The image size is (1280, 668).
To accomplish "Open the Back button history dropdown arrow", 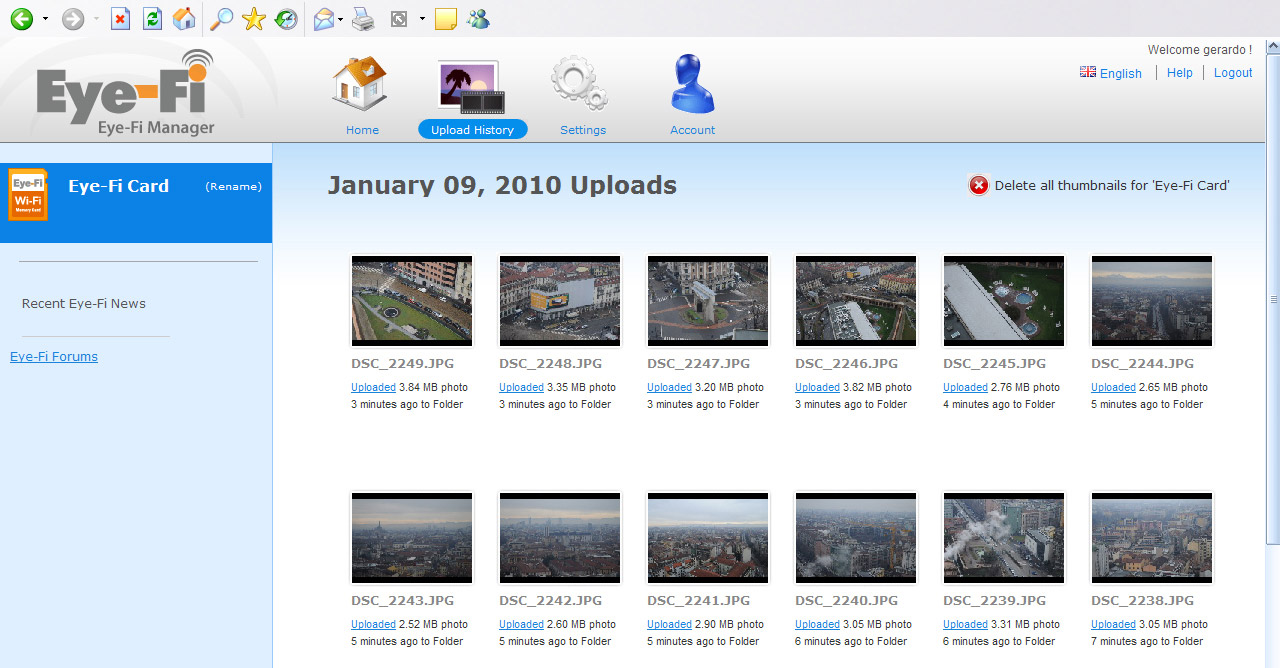I will [45, 19].
